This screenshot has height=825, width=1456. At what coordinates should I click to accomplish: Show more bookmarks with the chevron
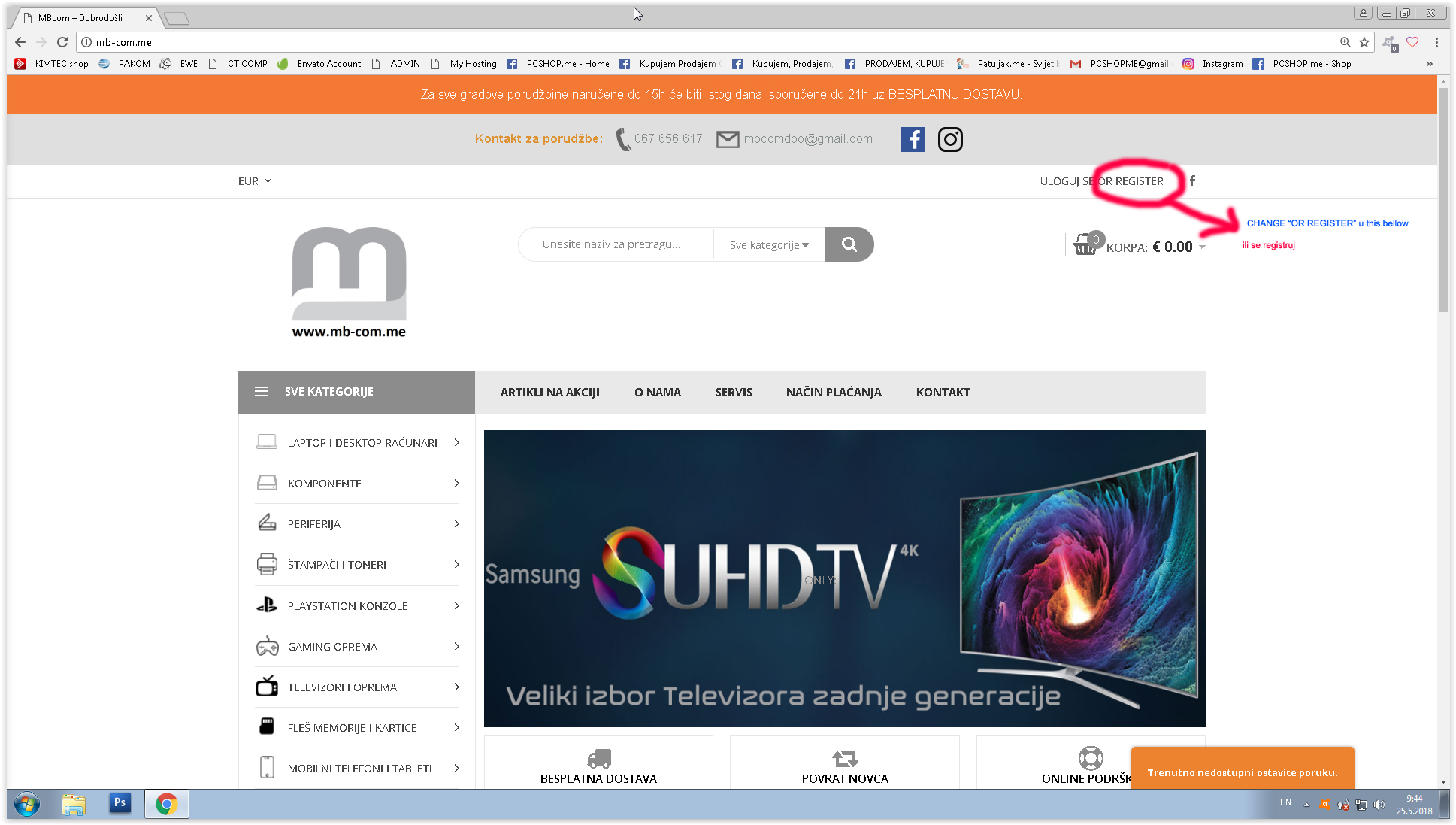pyautogui.click(x=1430, y=64)
